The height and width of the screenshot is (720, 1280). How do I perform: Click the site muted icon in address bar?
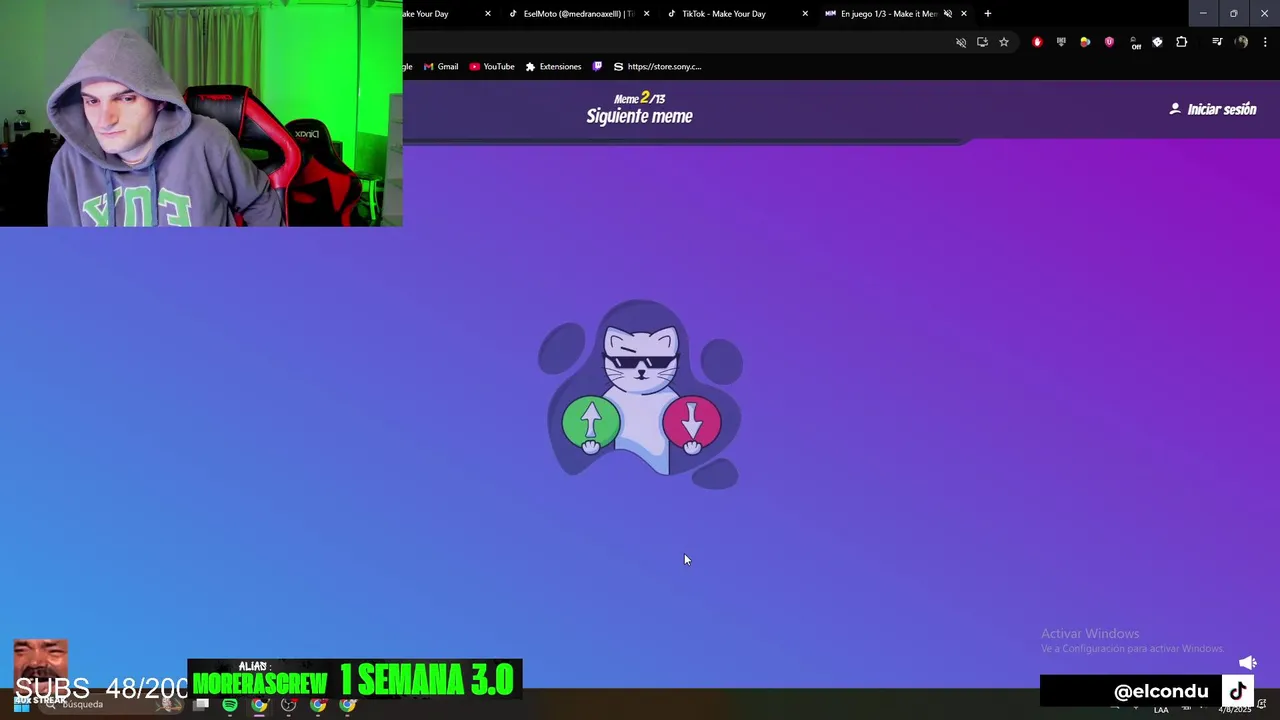961,42
